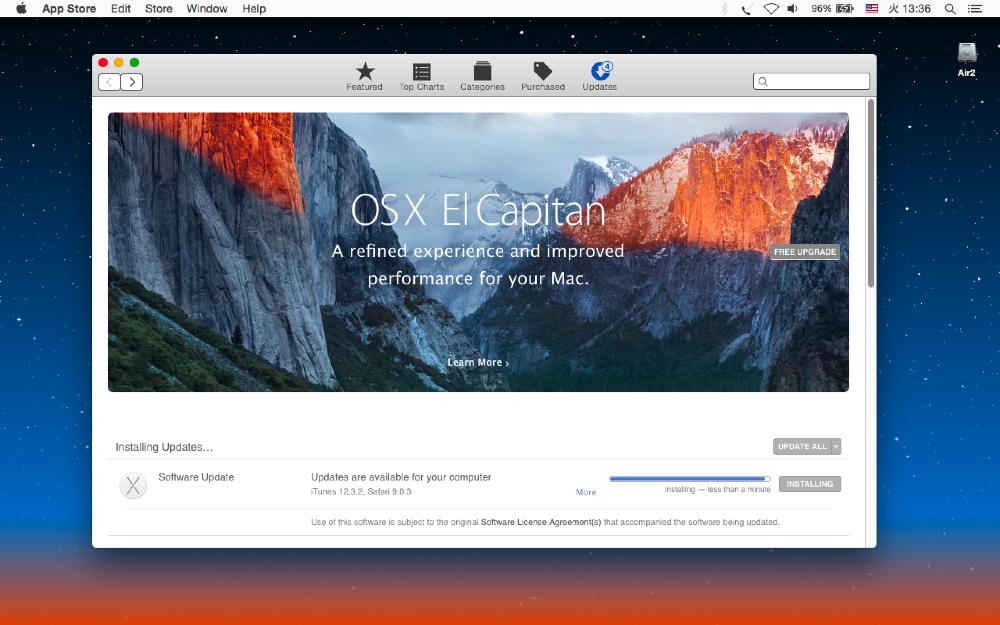1000x625 pixels.
Task: Click the 'Installing Updates...' heading
Action: pyautogui.click(x=164, y=447)
